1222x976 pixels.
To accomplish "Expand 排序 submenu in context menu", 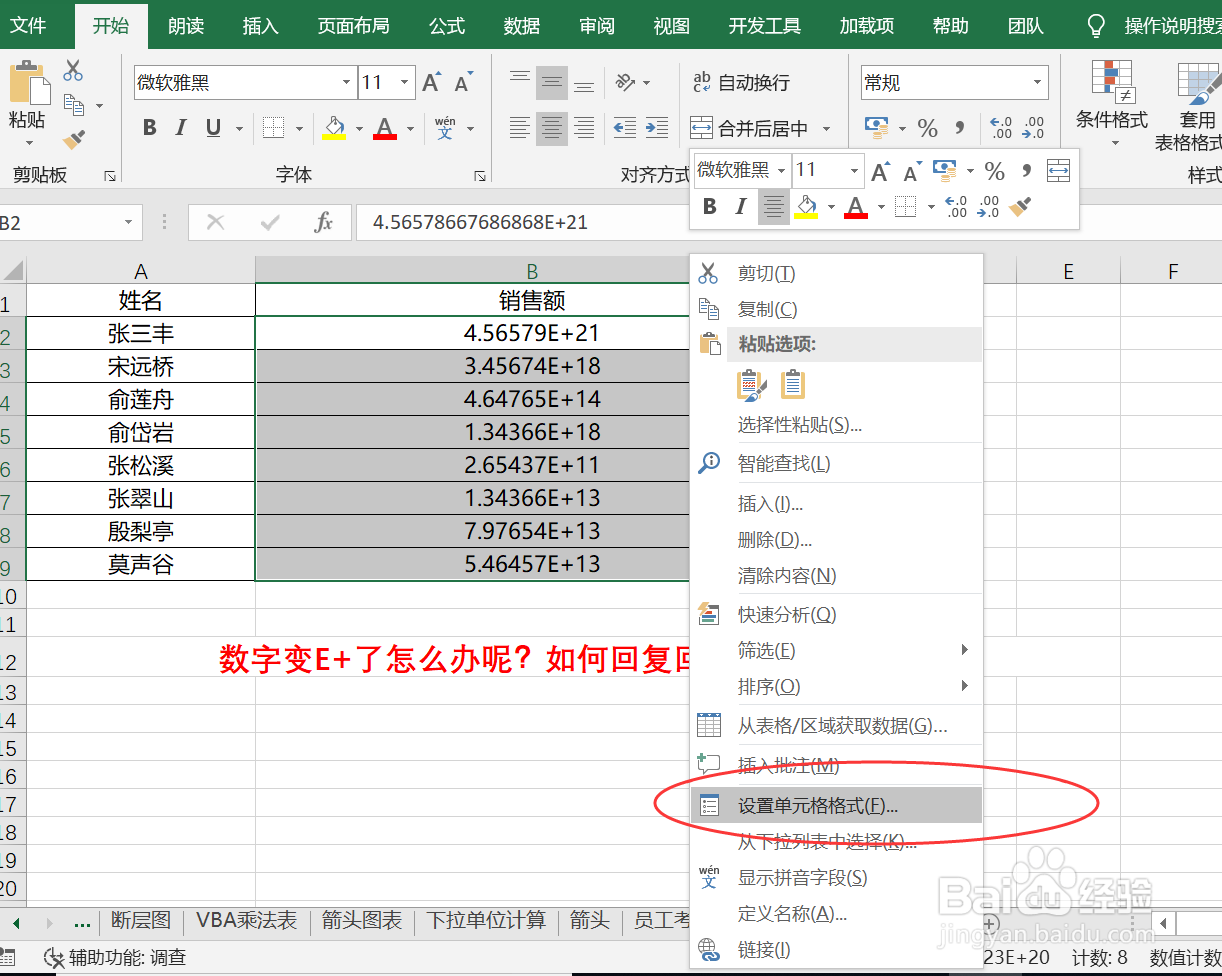I will point(836,687).
